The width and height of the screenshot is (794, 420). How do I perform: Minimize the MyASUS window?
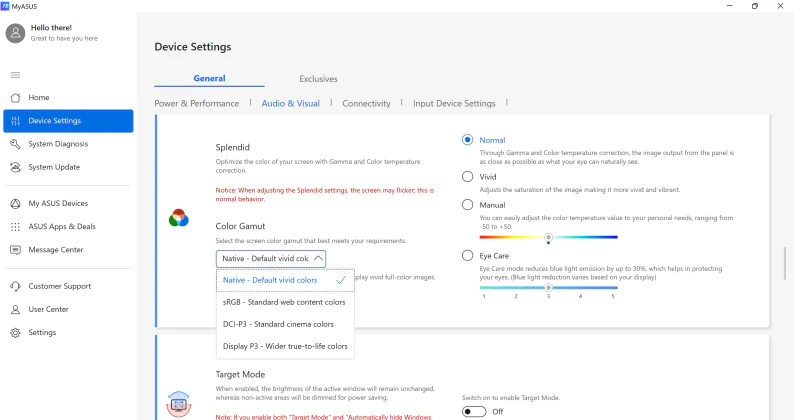tap(730, 6)
